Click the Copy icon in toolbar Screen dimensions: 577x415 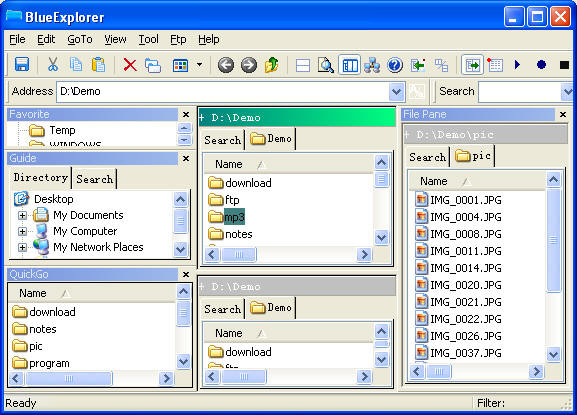76,65
